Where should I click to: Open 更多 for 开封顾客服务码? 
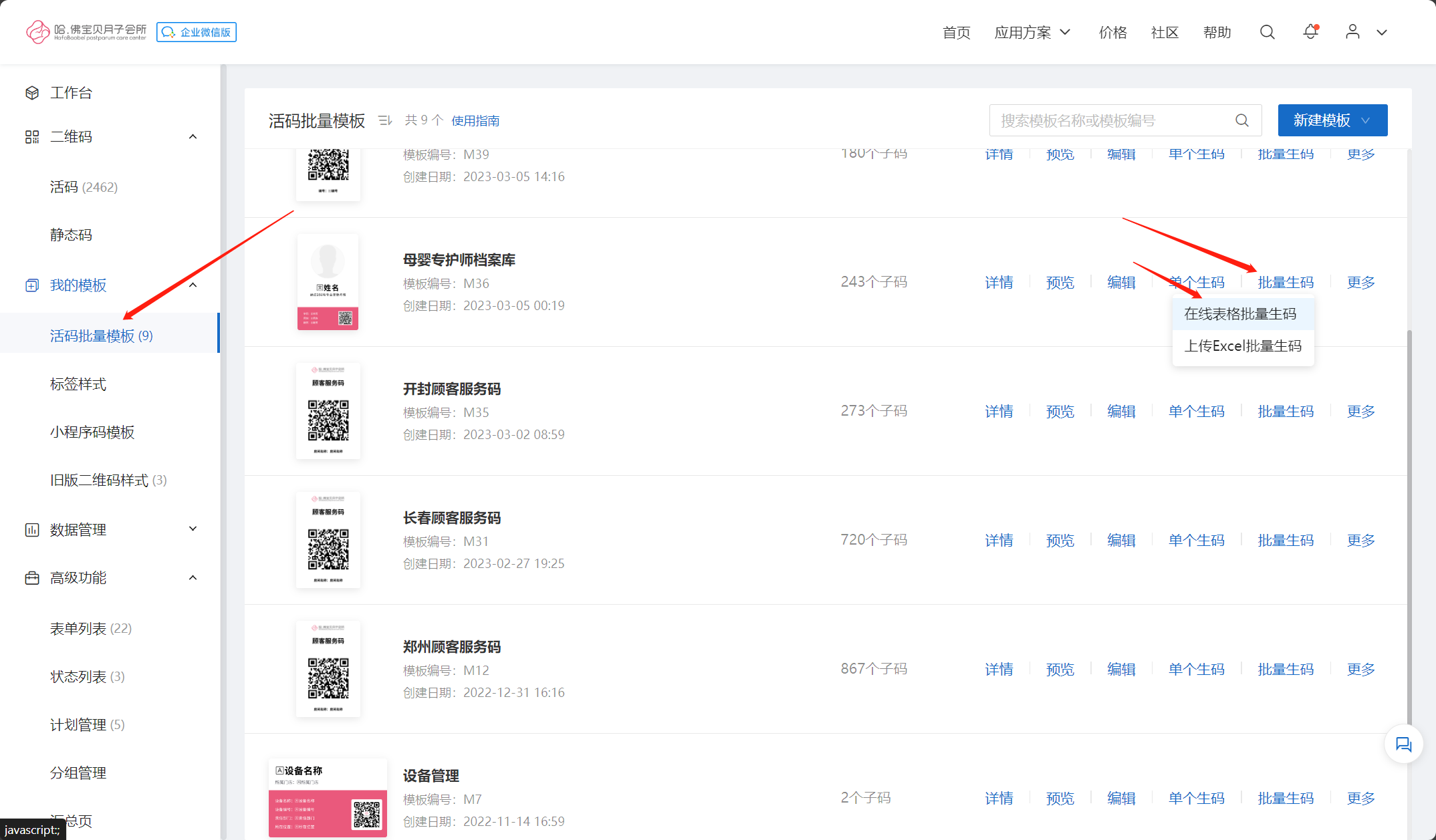click(1360, 412)
